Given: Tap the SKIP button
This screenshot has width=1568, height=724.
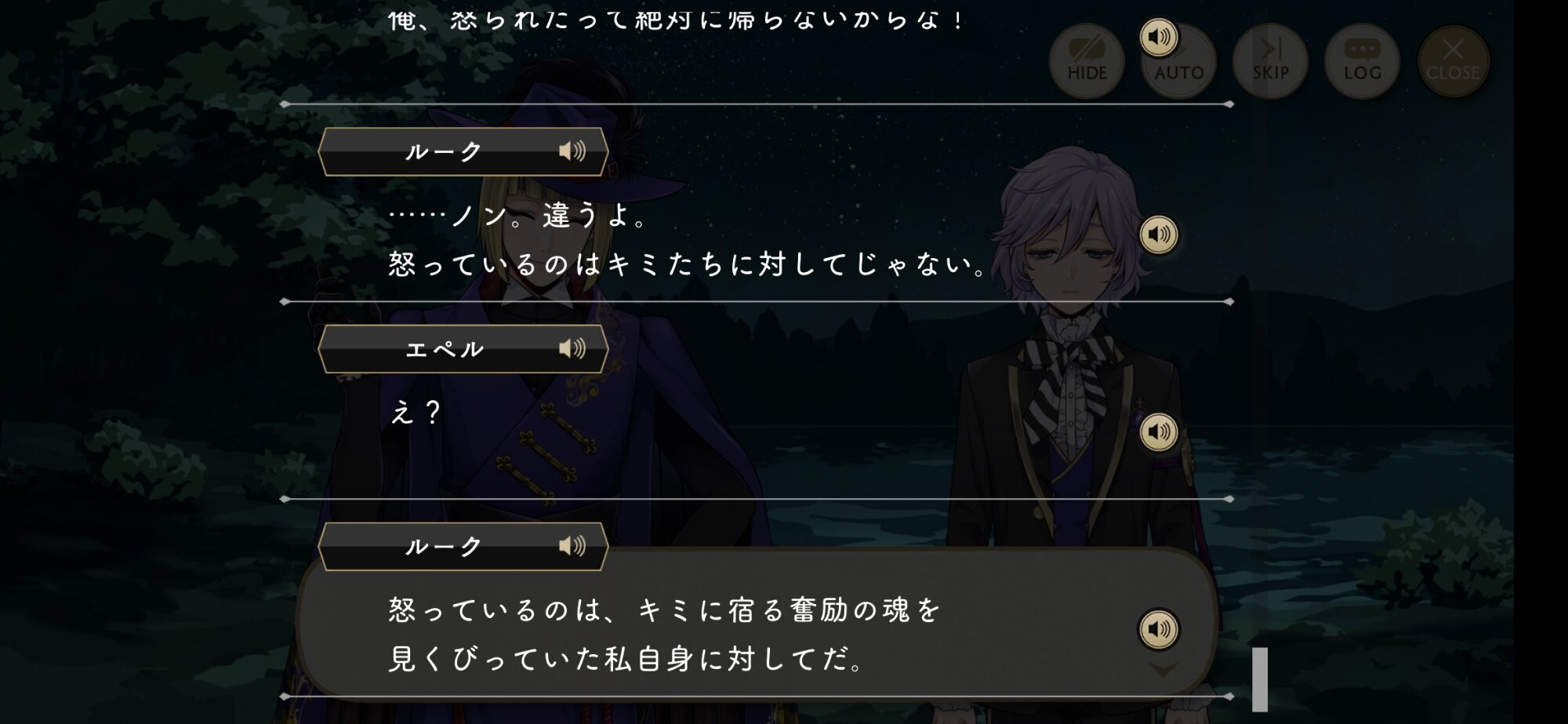Looking at the screenshot, I should pyautogui.click(x=1270, y=61).
